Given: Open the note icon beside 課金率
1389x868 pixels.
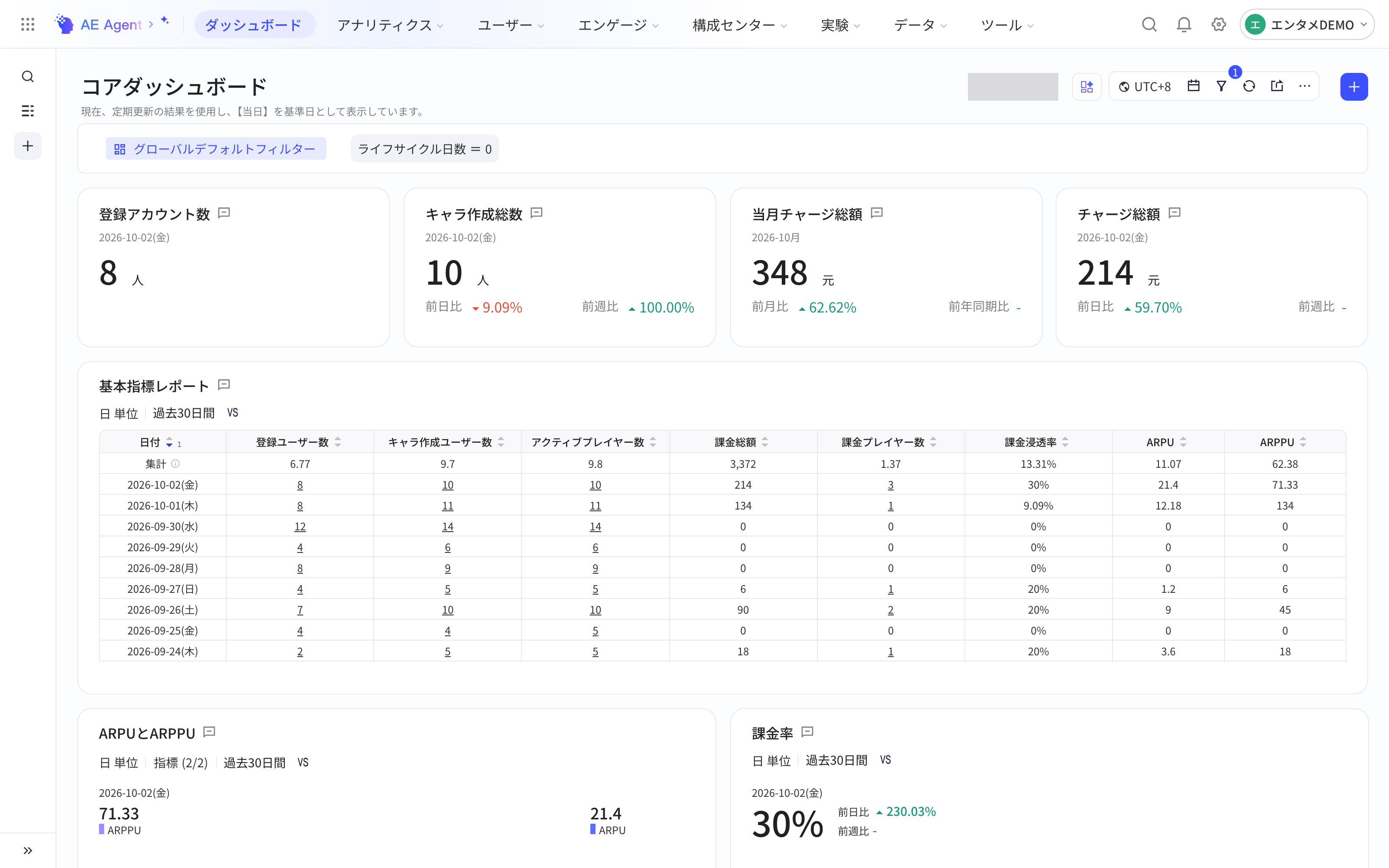Looking at the screenshot, I should click(x=807, y=732).
